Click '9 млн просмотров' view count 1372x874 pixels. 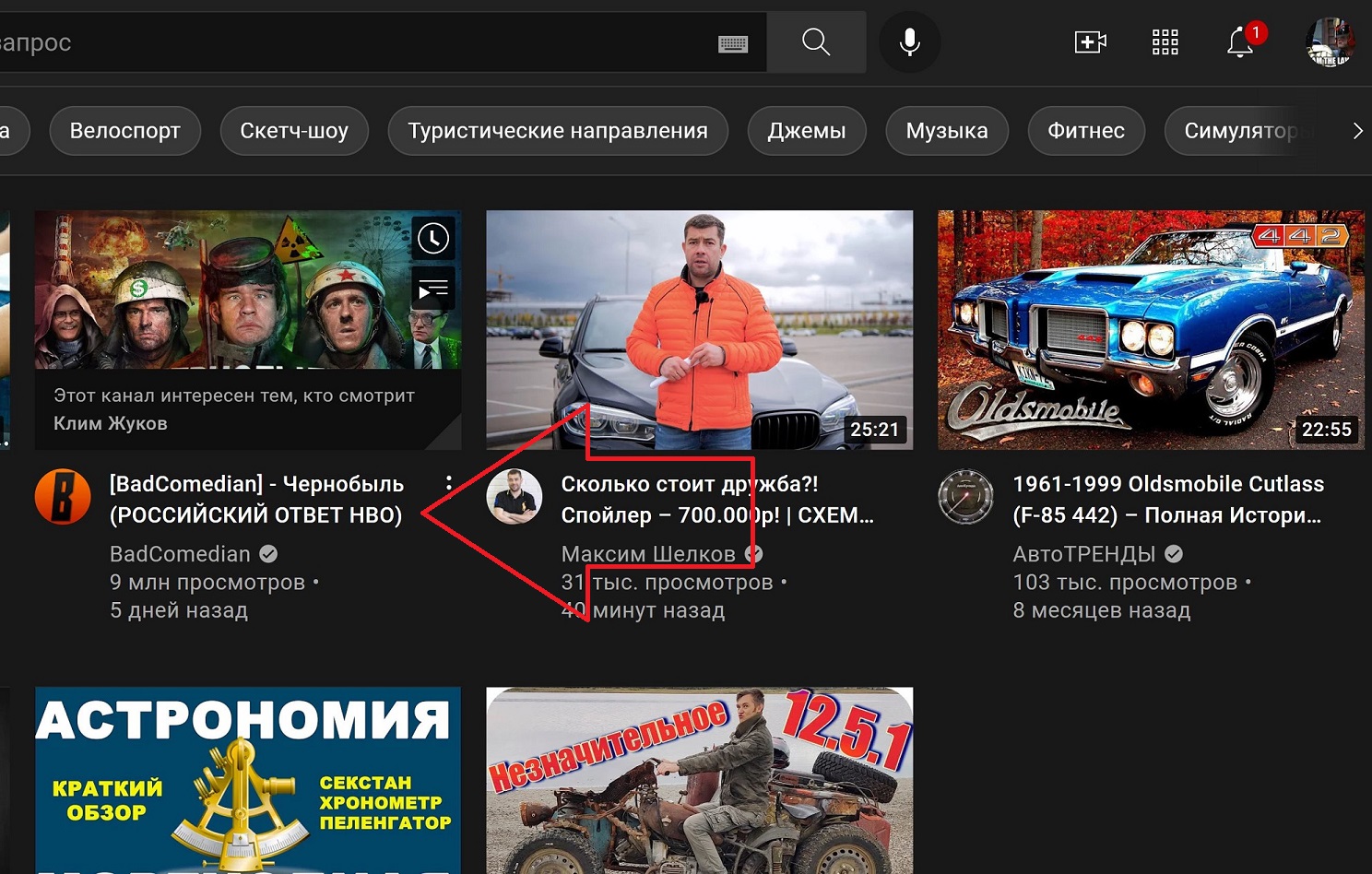tap(207, 583)
